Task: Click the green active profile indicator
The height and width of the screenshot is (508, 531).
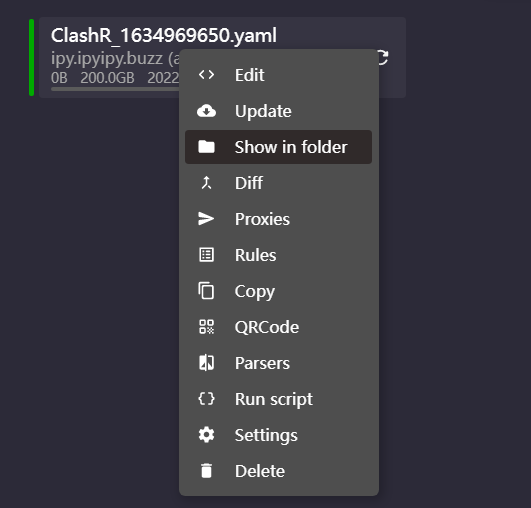Action: coord(31,58)
